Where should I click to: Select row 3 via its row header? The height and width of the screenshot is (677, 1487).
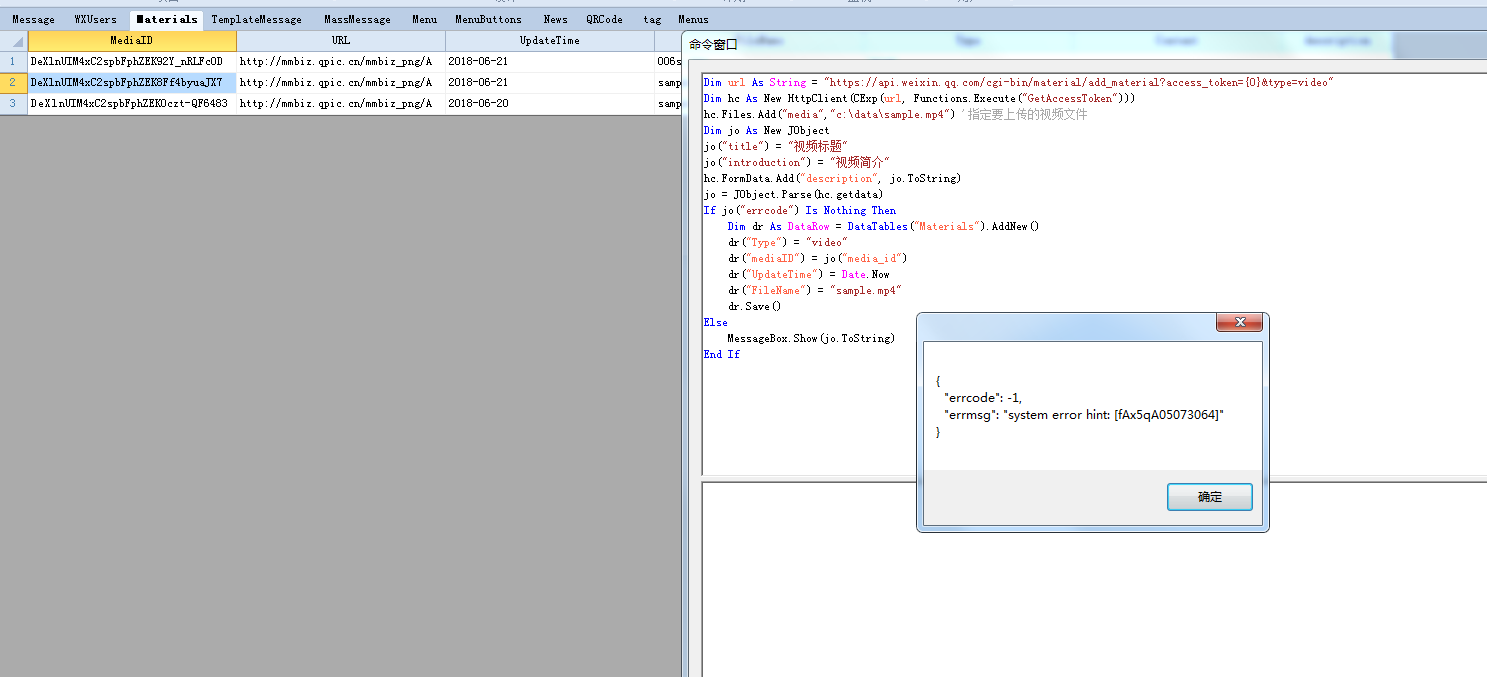(x=14, y=104)
